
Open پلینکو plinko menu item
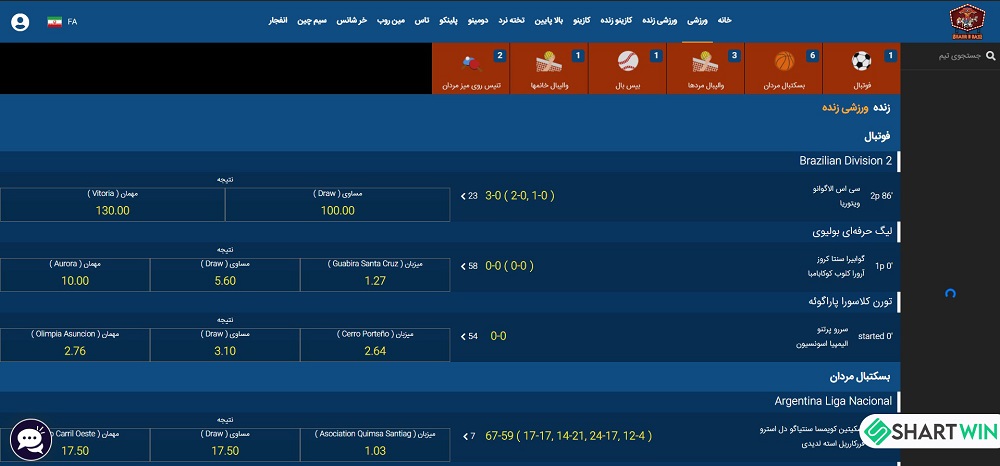[x=448, y=20]
